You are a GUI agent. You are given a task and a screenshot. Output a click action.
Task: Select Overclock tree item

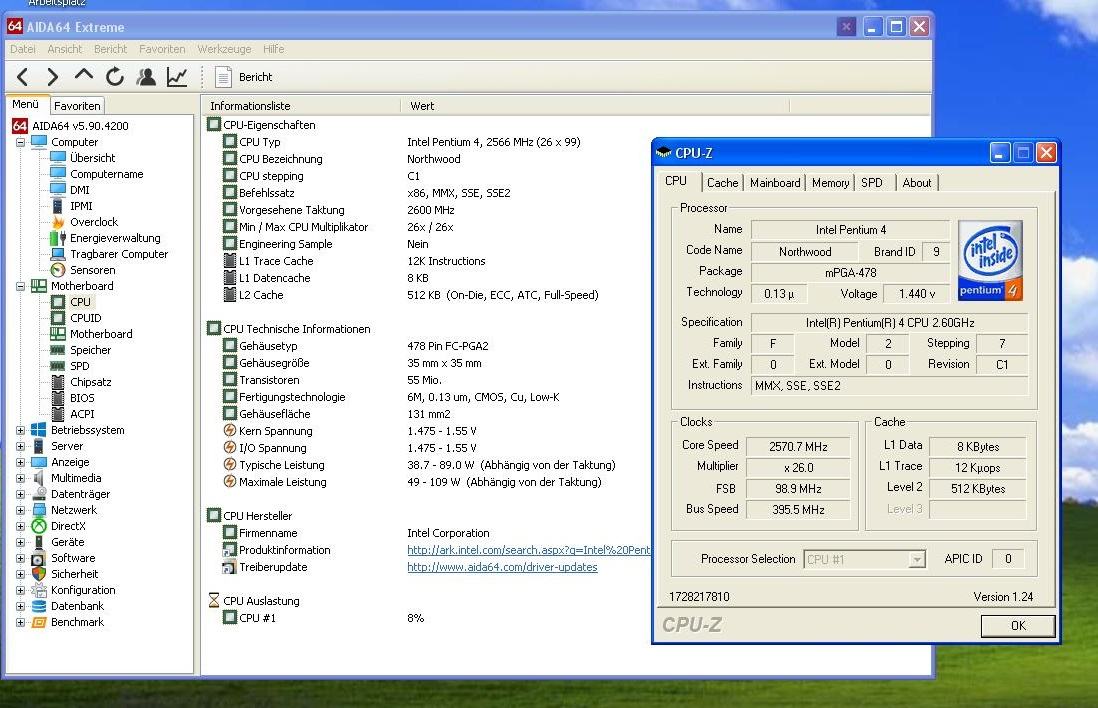pyautogui.click(x=93, y=222)
